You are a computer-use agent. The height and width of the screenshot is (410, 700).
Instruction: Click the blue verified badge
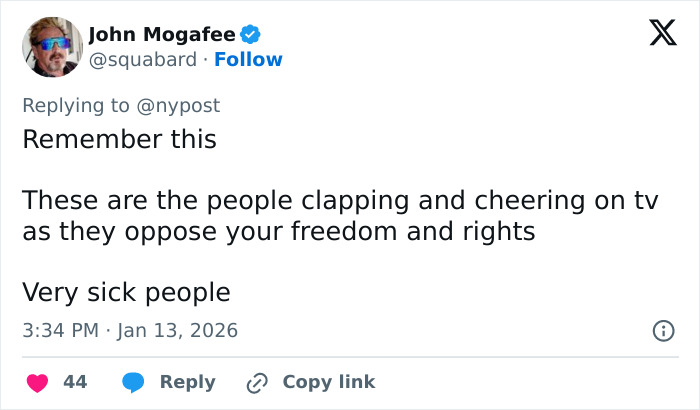(250, 35)
